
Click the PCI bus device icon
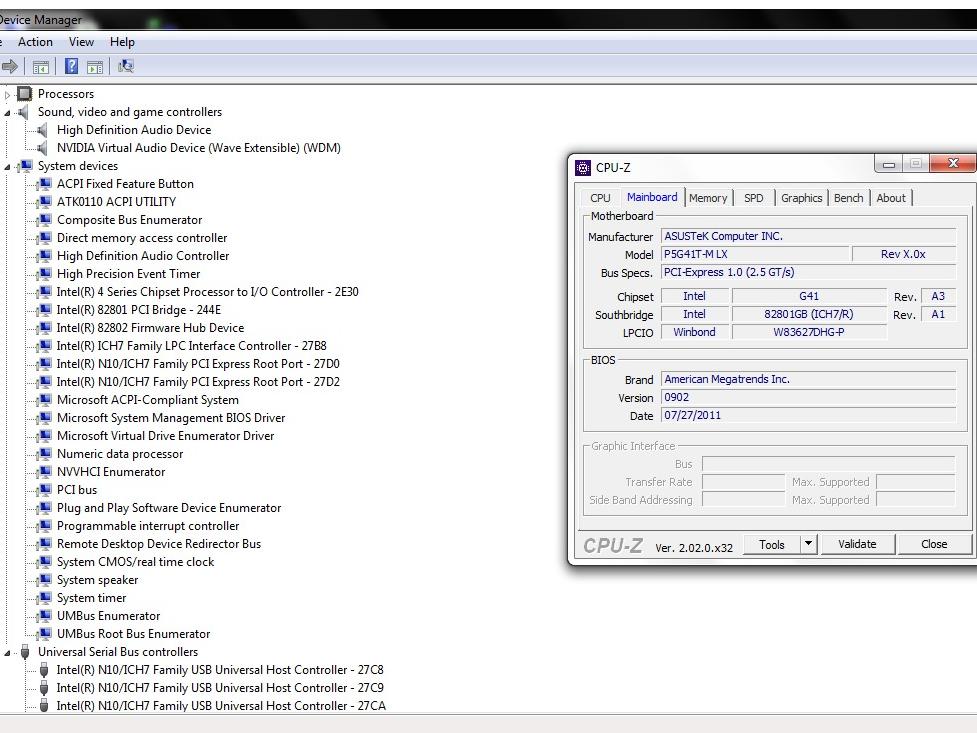coord(44,490)
